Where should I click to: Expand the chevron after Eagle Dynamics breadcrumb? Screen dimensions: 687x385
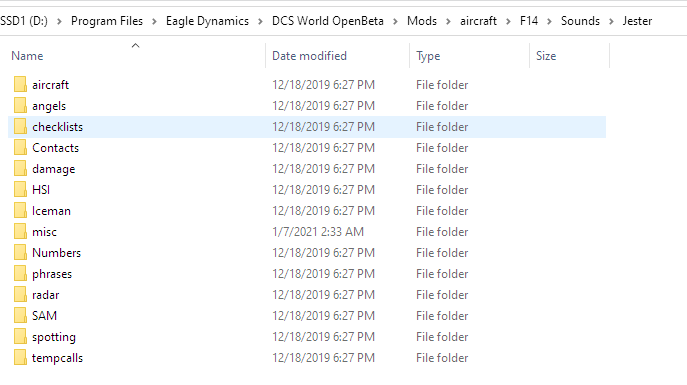[x=260, y=21]
